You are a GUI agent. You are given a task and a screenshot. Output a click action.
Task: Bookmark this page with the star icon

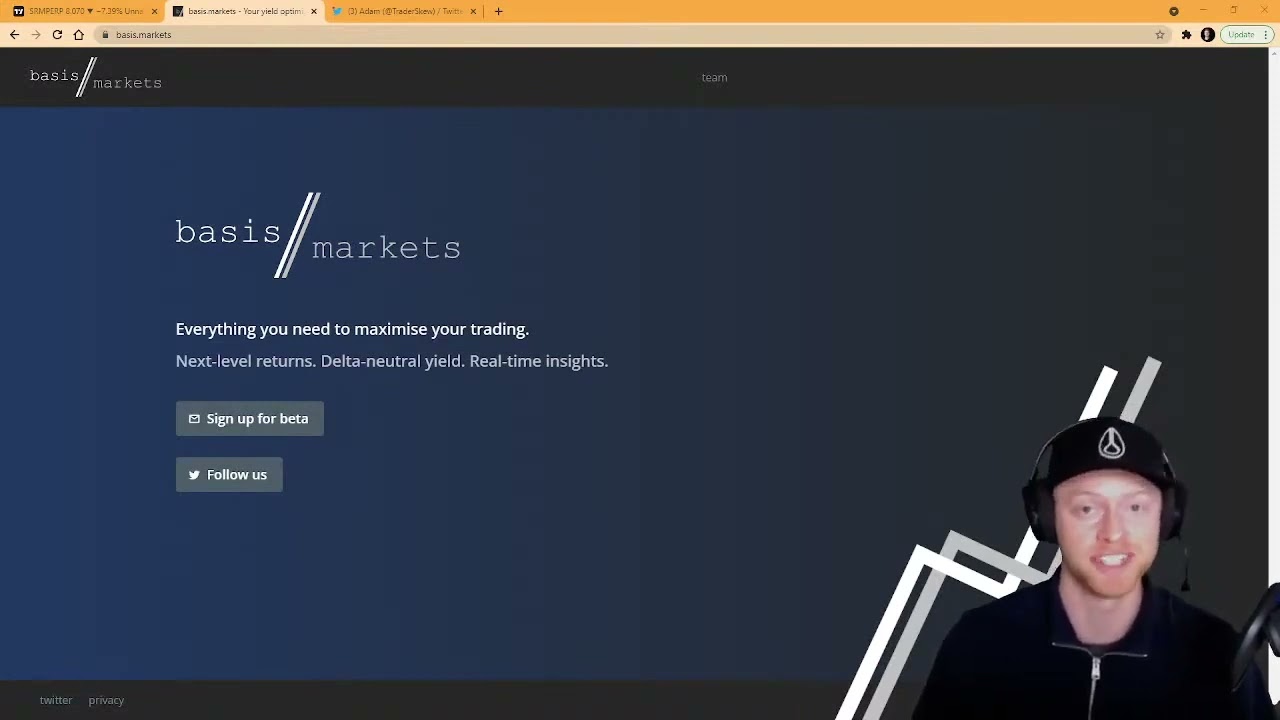pos(1160,35)
